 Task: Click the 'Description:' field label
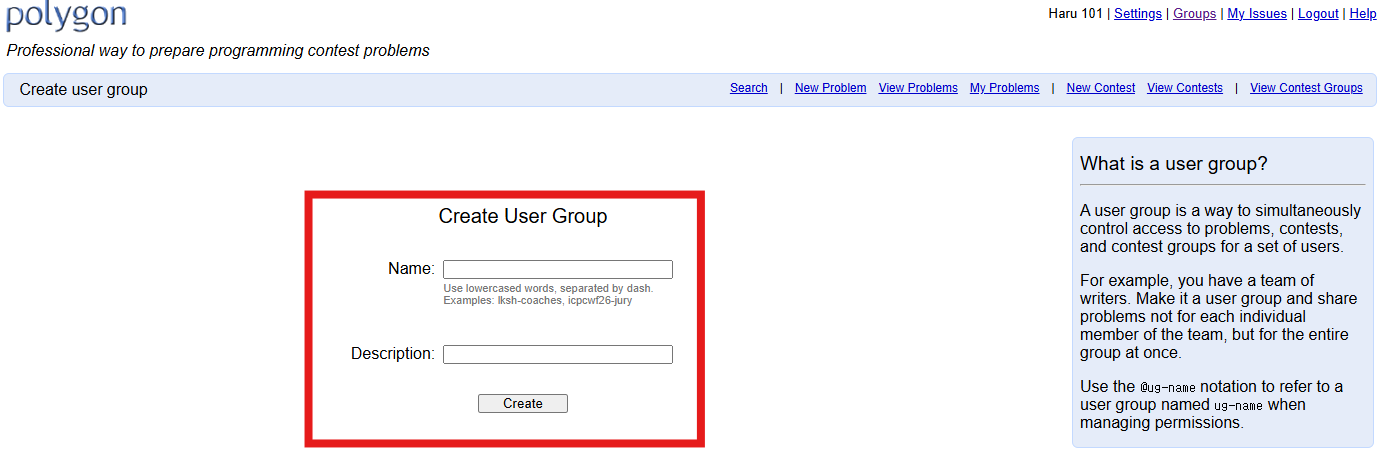[x=393, y=354]
